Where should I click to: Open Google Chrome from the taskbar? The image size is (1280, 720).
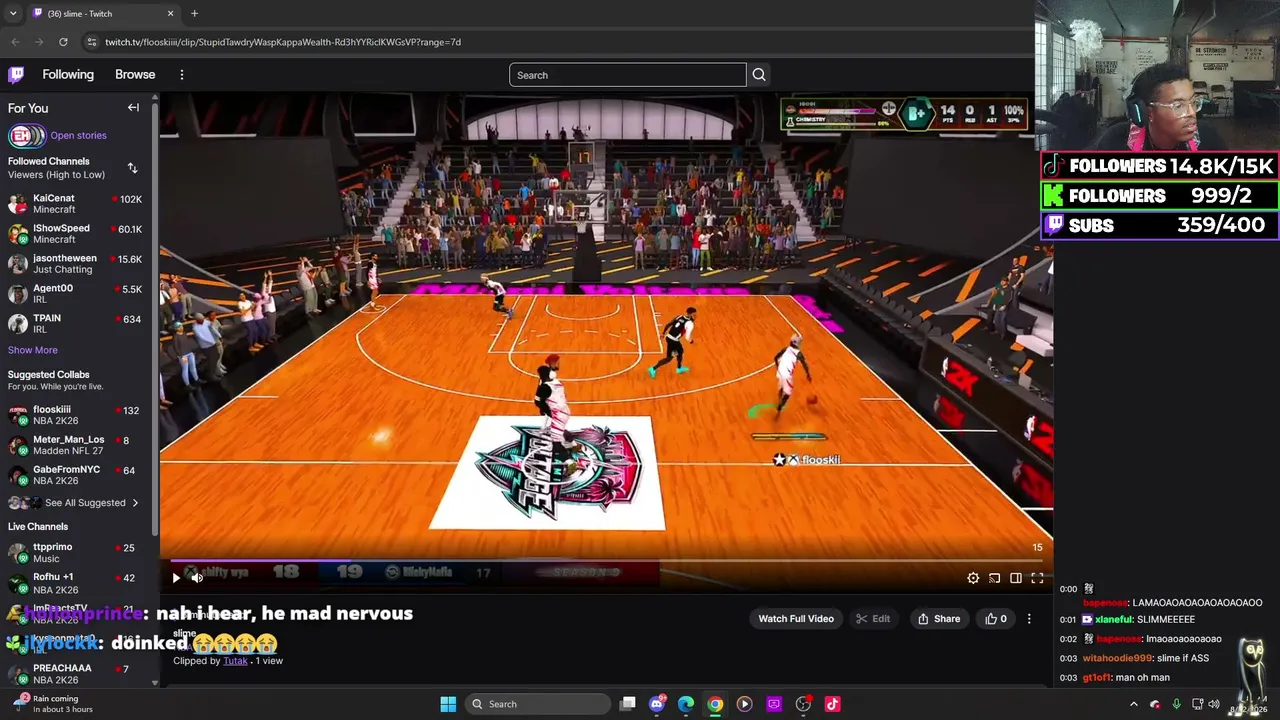pos(715,704)
